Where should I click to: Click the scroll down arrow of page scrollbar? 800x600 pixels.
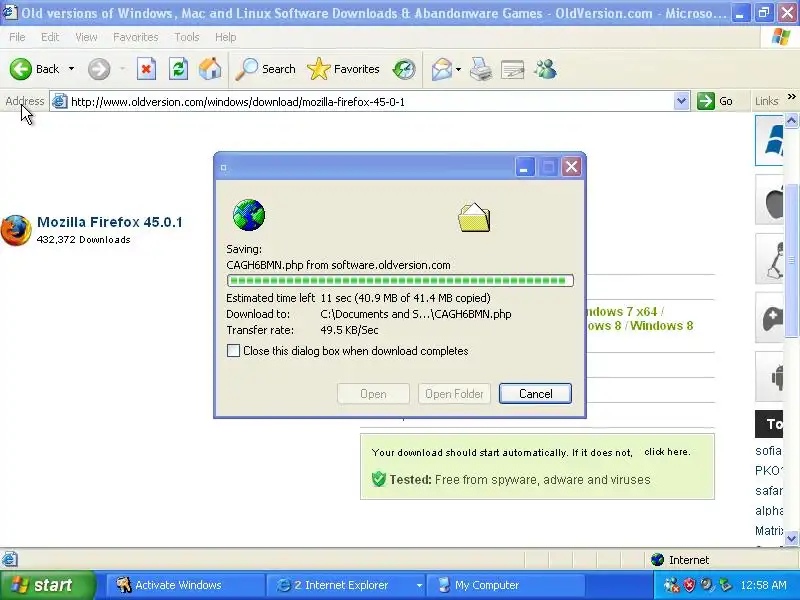[x=791, y=538]
